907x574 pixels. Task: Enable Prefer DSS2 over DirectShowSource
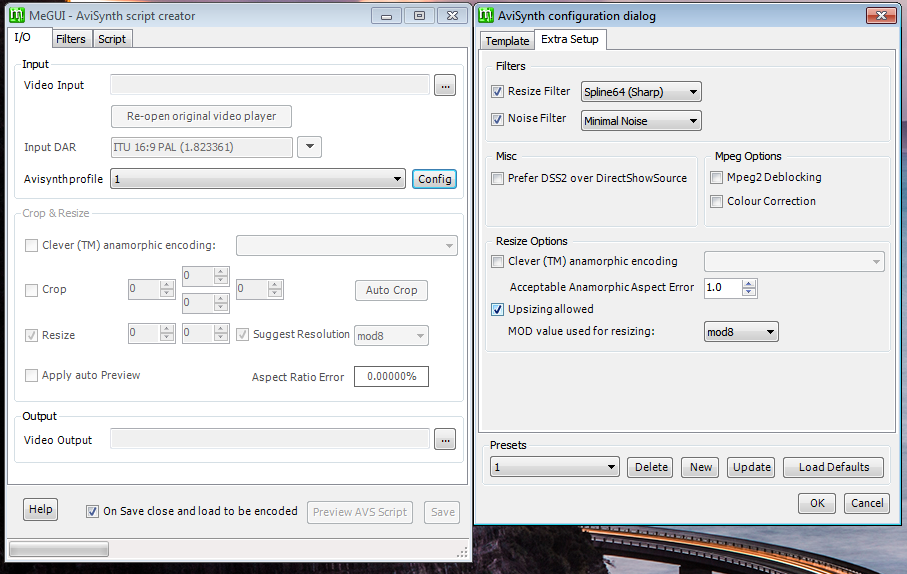pyautogui.click(x=497, y=179)
